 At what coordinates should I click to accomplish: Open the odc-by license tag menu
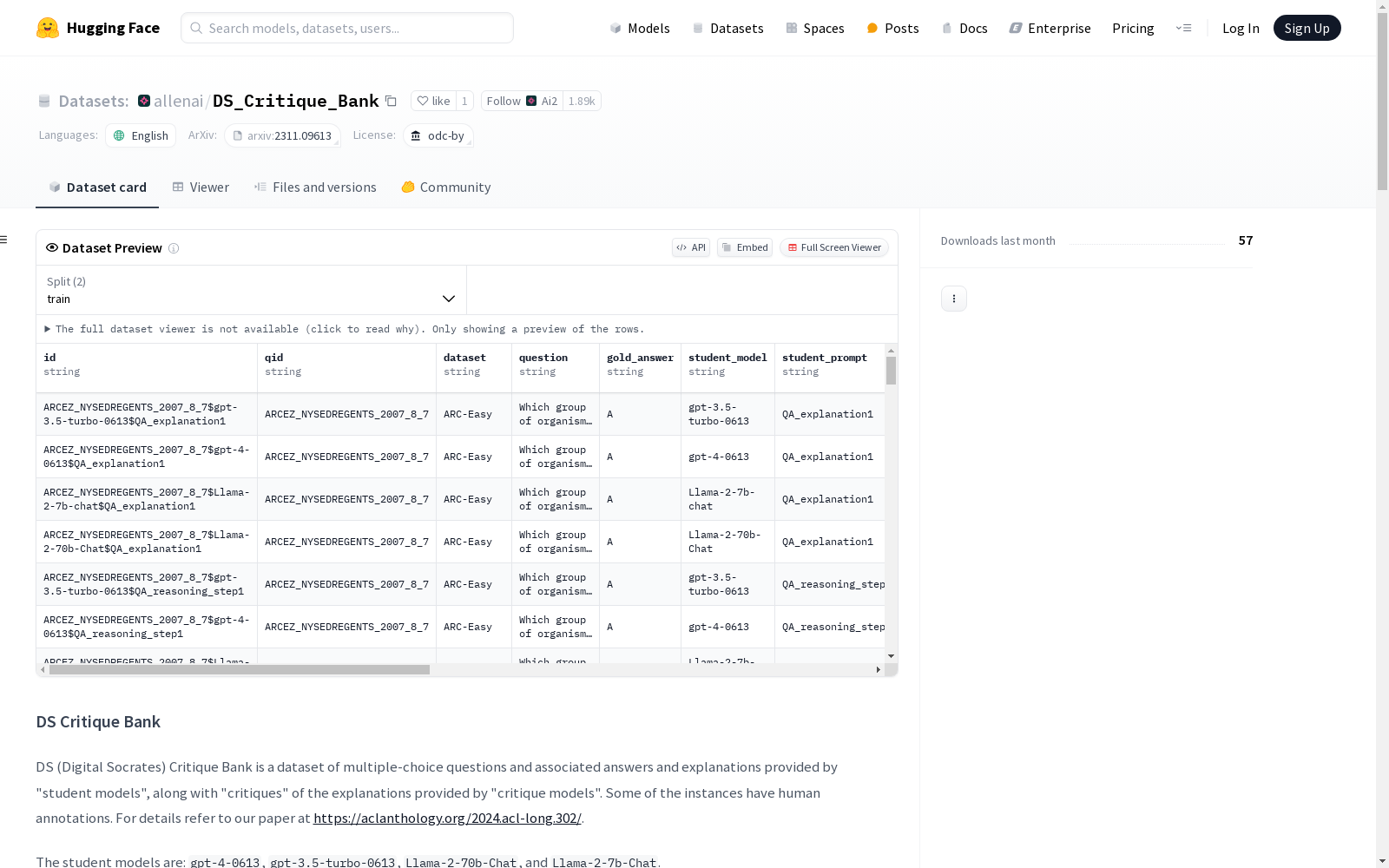point(438,135)
